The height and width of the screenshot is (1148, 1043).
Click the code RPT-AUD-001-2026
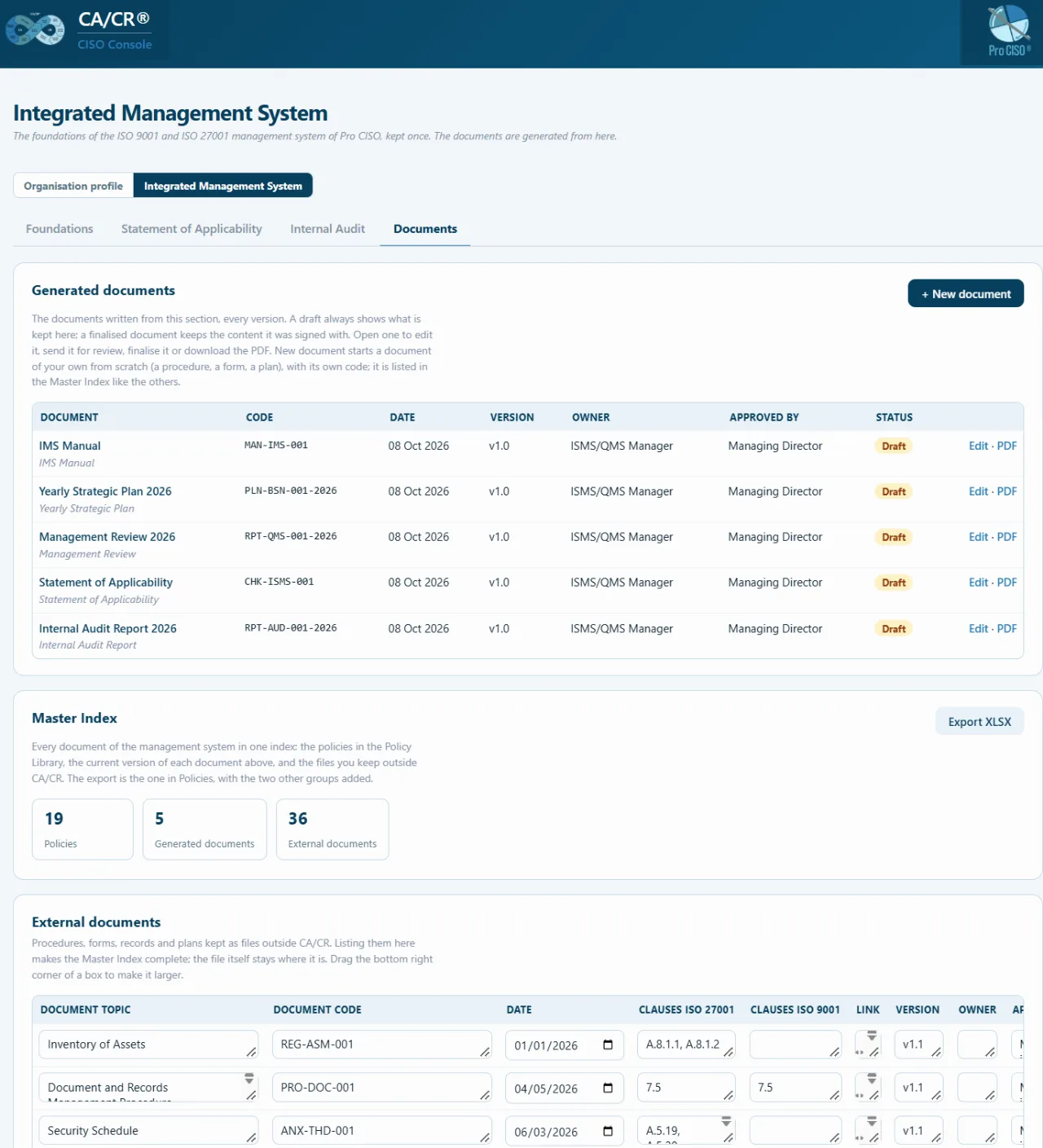click(x=291, y=627)
